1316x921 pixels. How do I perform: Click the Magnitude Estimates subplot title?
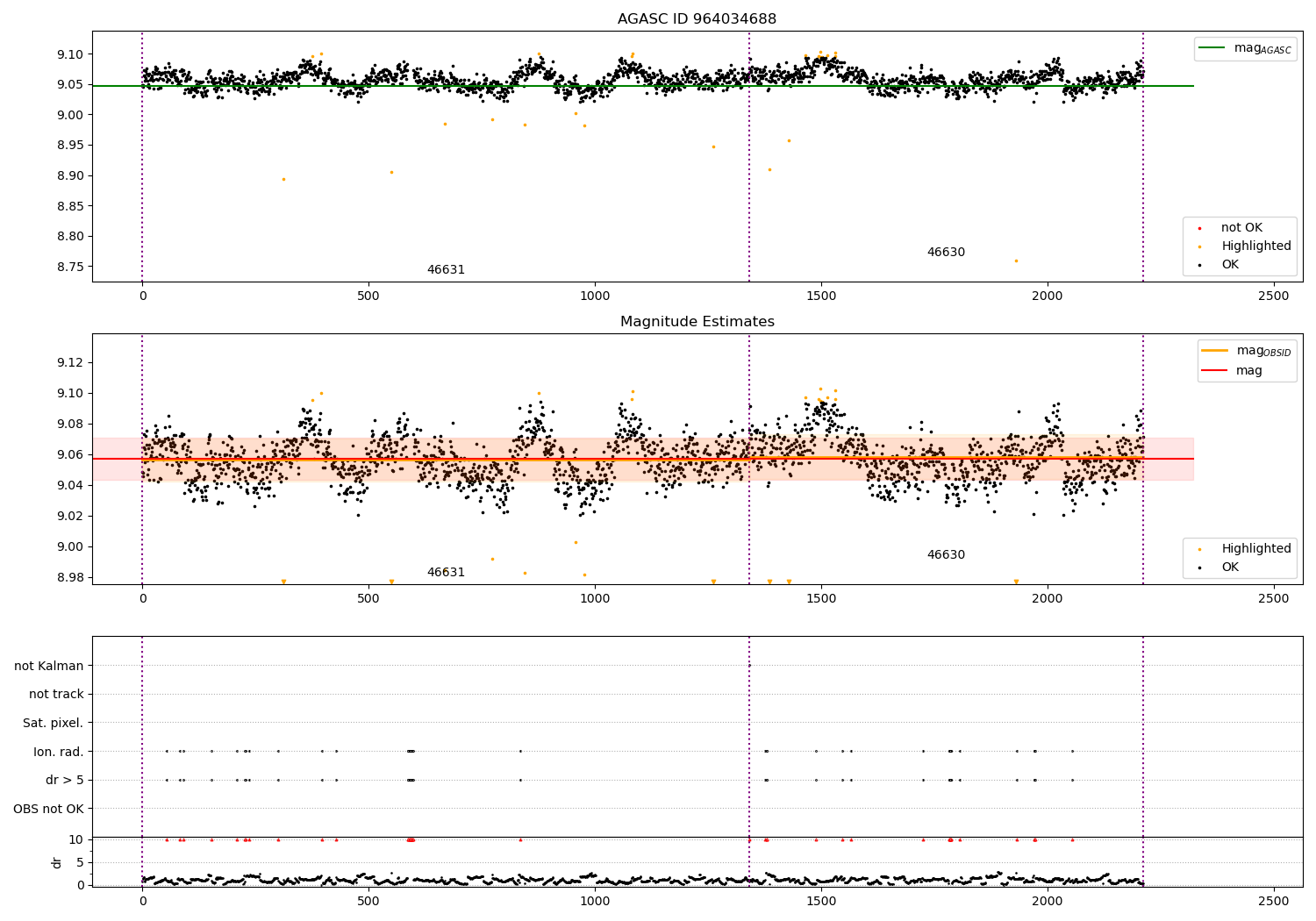697,322
